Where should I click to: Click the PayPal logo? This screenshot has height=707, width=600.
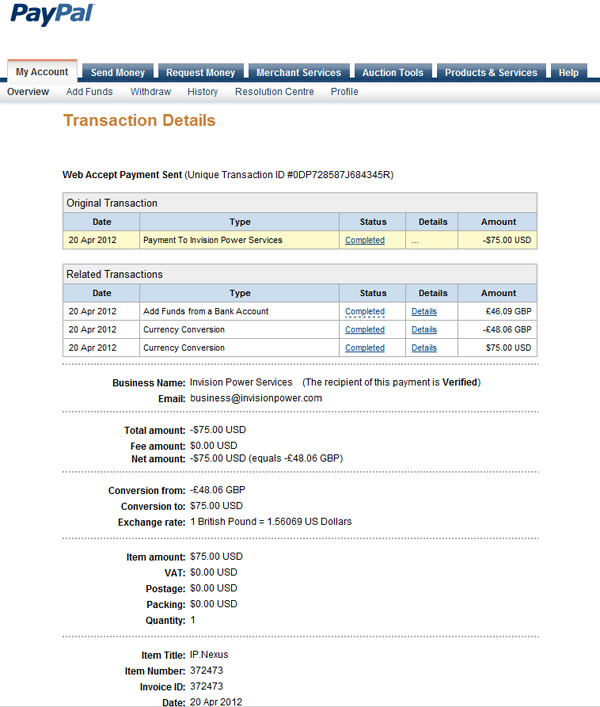[x=52, y=14]
